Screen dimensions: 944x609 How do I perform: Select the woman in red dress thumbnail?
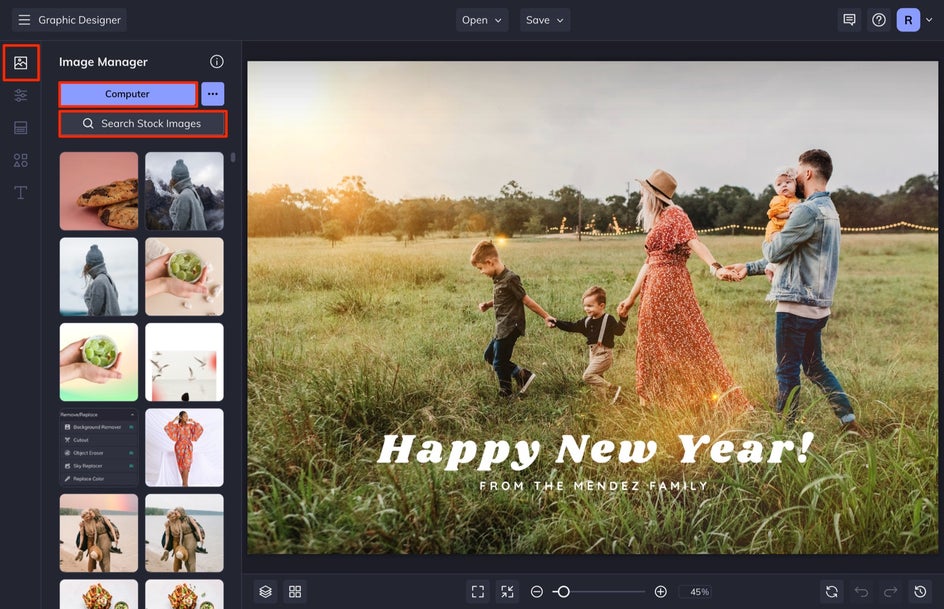pyautogui.click(x=184, y=447)
